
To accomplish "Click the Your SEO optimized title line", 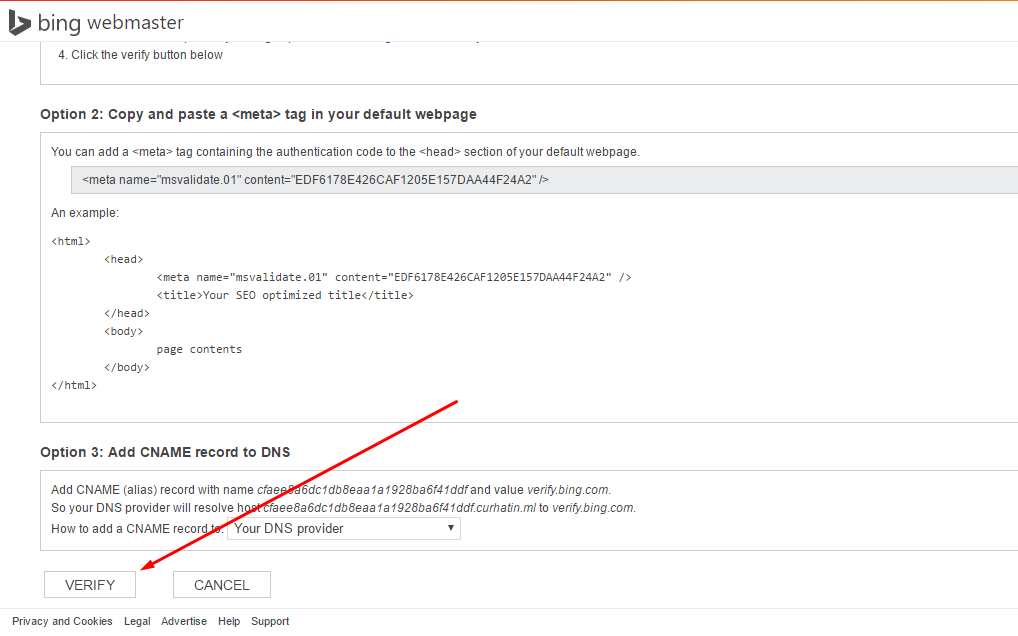I will (285, 295).
